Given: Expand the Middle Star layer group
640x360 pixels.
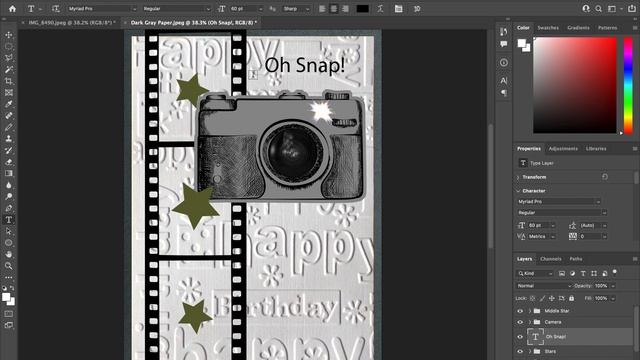Looking at the screenshot, I should (529, 311).
